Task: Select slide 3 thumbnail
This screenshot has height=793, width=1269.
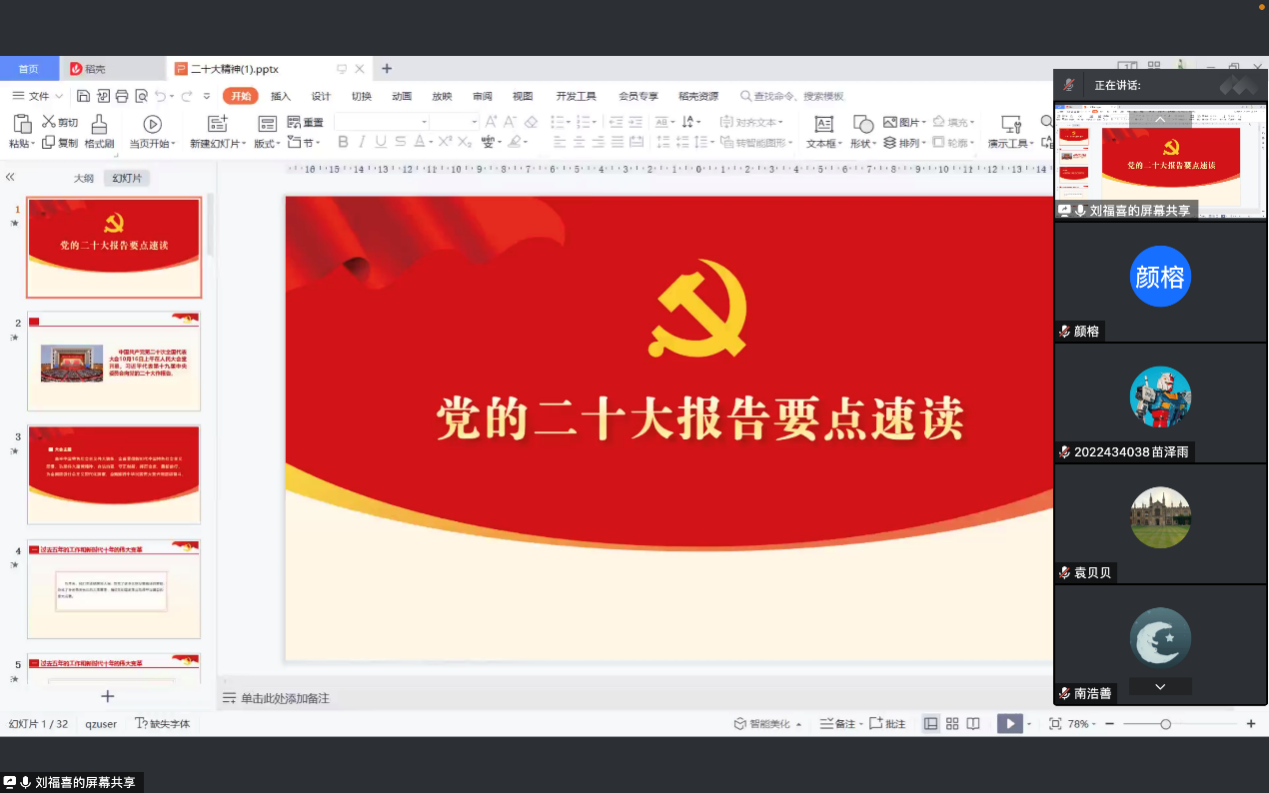Action: (x=114, y=474)
